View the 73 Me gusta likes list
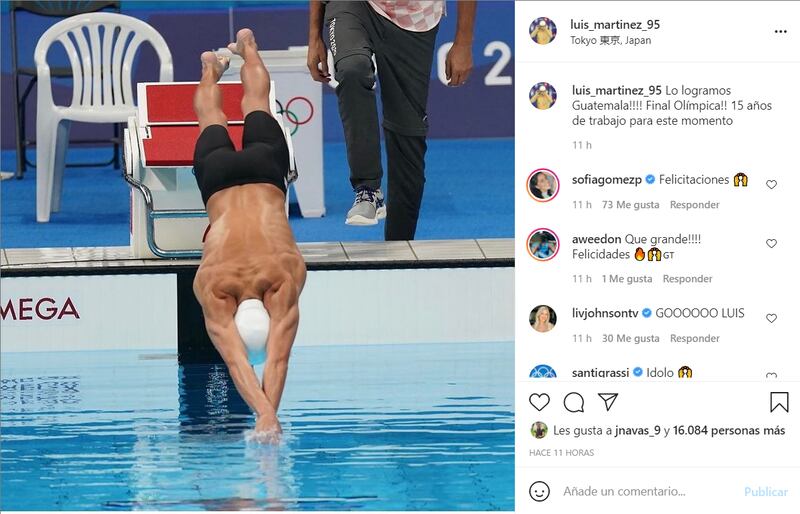Image resolution: width=800 pixels, height=514 pixels. (x=630, y=205)
